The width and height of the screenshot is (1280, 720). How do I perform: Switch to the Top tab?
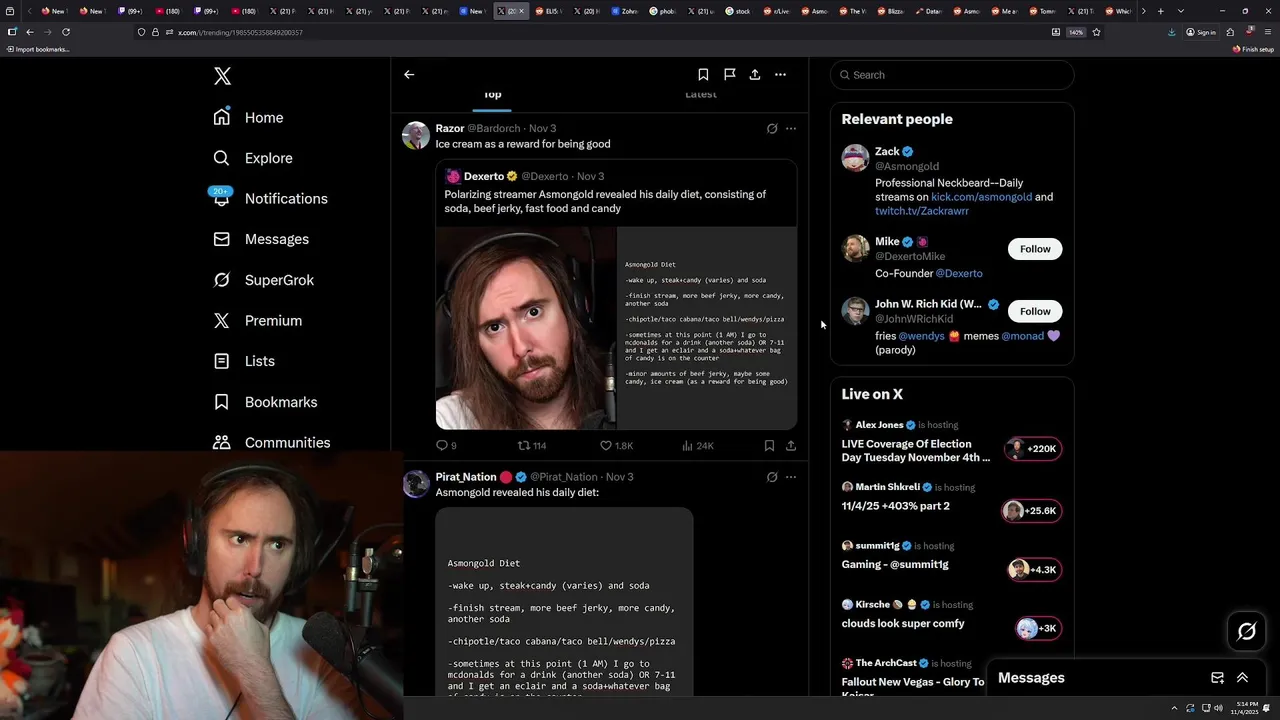493,95
